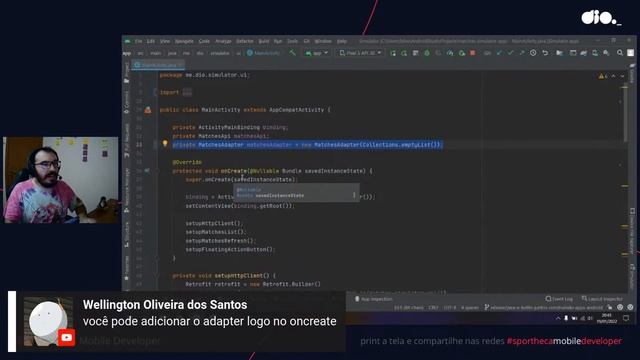Click the red Stop button in toolbar
This screenshot has height=360, width=640.
click(473, 53)
